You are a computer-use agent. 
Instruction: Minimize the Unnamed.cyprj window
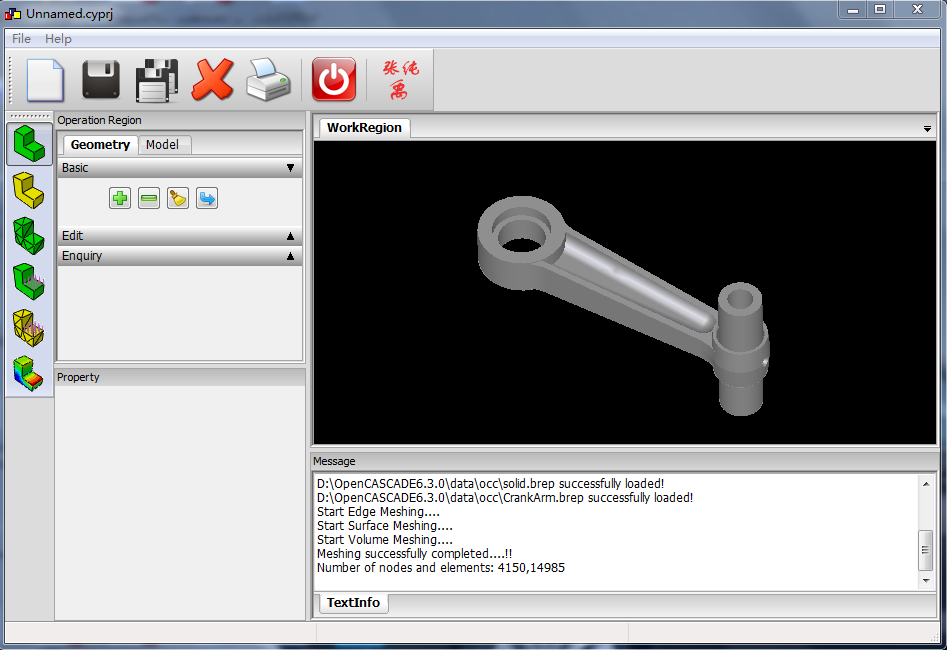point(853,9)
